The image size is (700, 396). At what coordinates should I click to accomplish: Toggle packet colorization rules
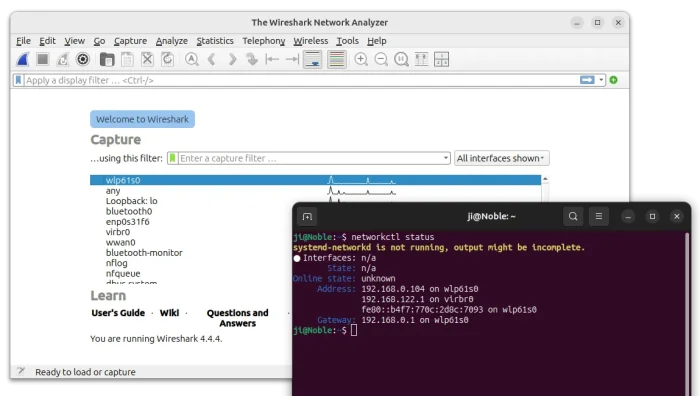click(337, 59)
